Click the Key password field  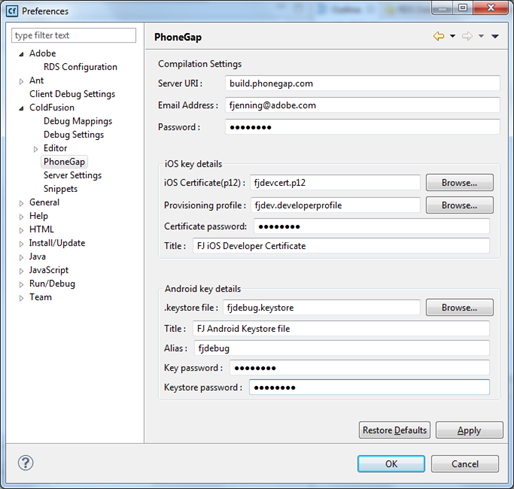360,368
